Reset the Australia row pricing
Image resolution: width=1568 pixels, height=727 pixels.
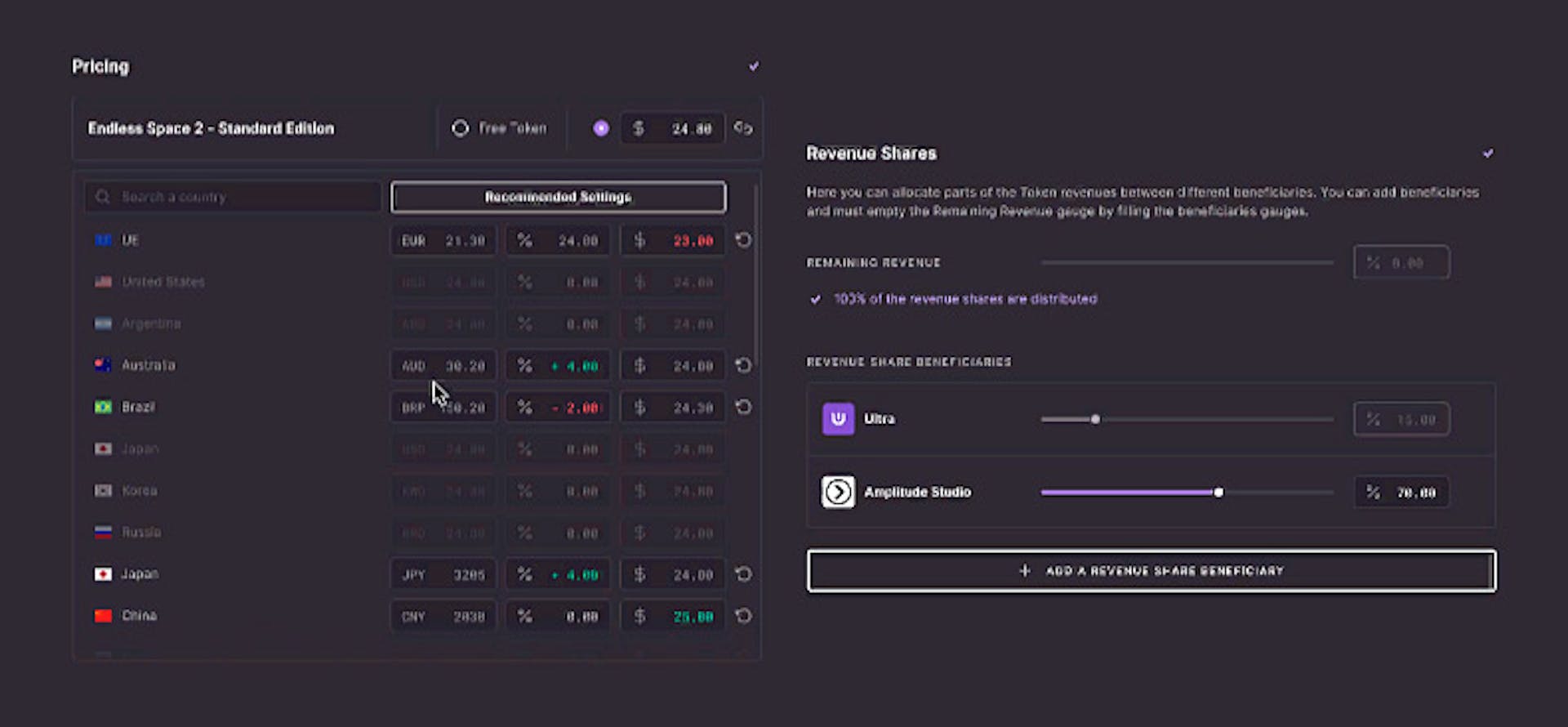click(x=743, y=365)
